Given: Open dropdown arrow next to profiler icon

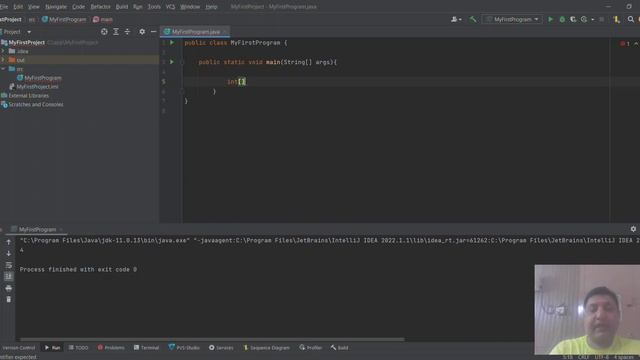Looking at the screenshot, I should 593,19.
